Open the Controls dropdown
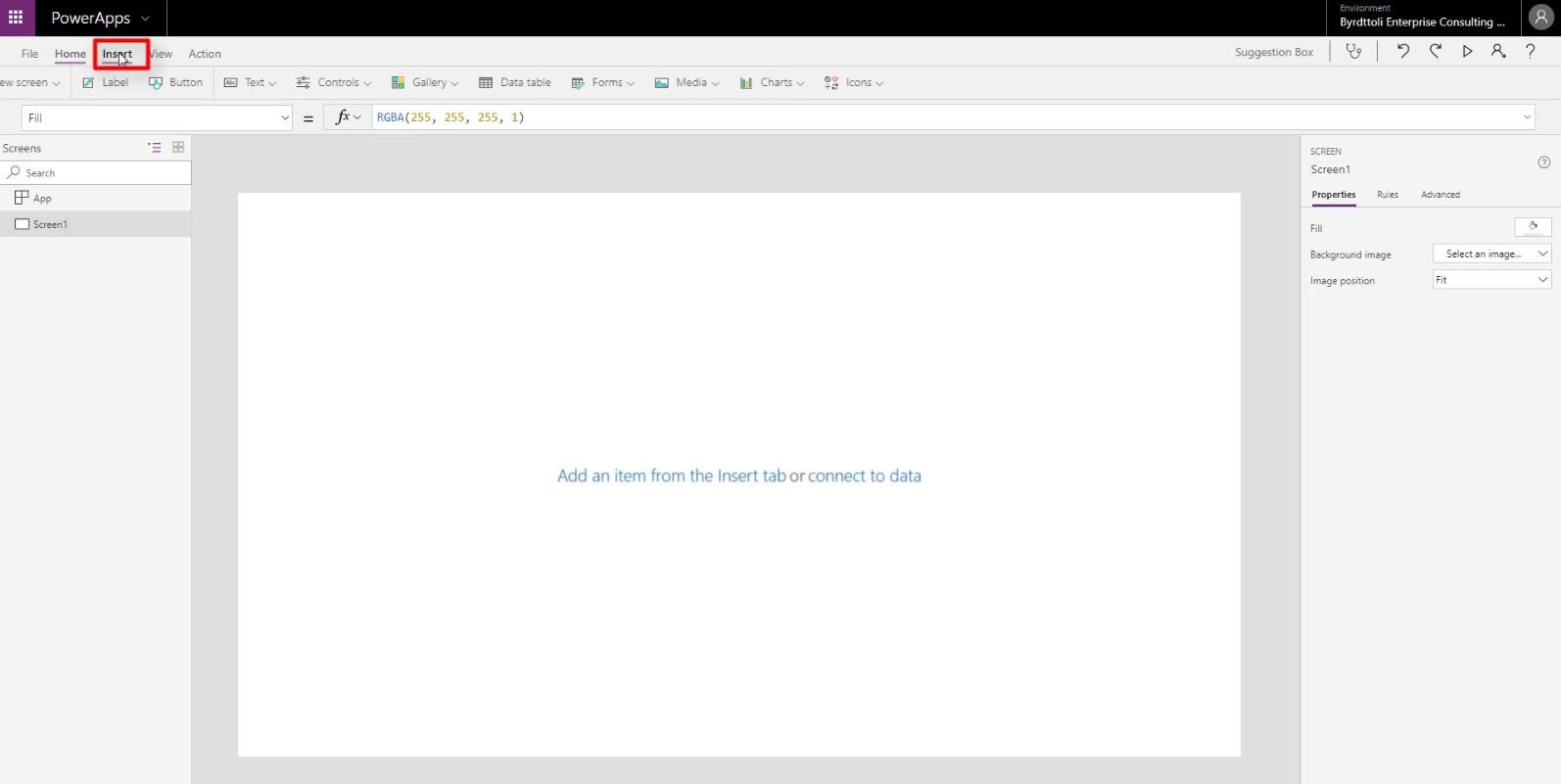 [334, 82]
